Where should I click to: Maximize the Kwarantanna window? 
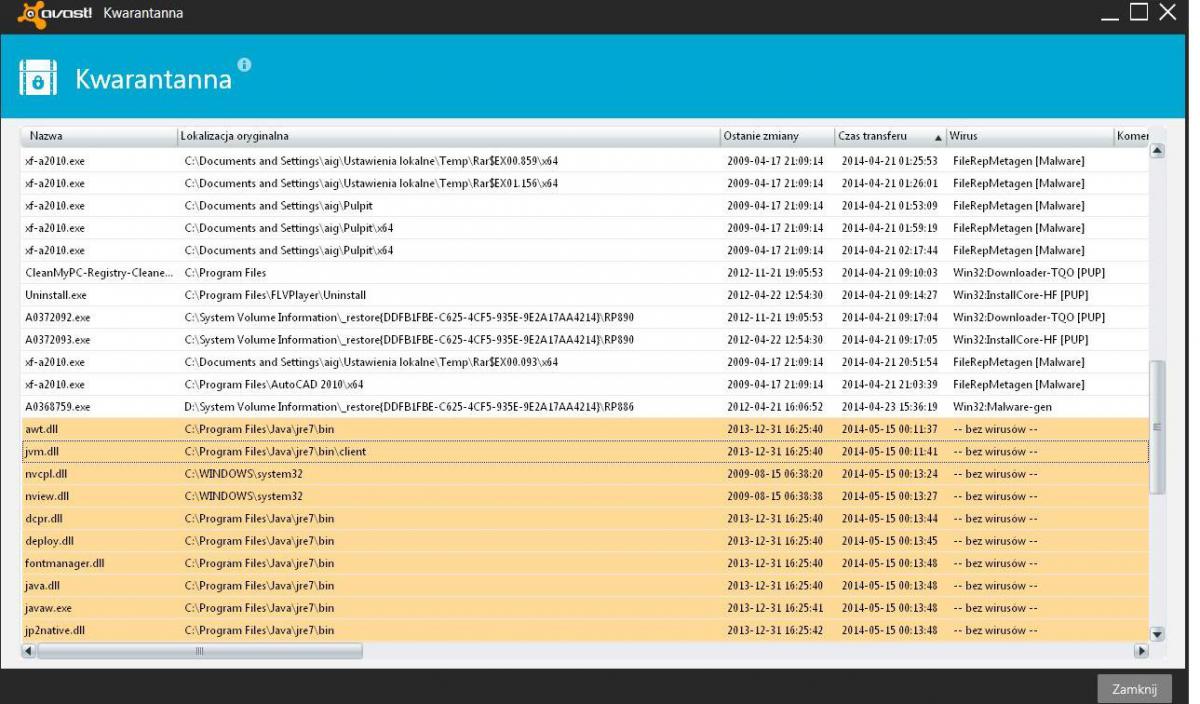(1139, 12)
